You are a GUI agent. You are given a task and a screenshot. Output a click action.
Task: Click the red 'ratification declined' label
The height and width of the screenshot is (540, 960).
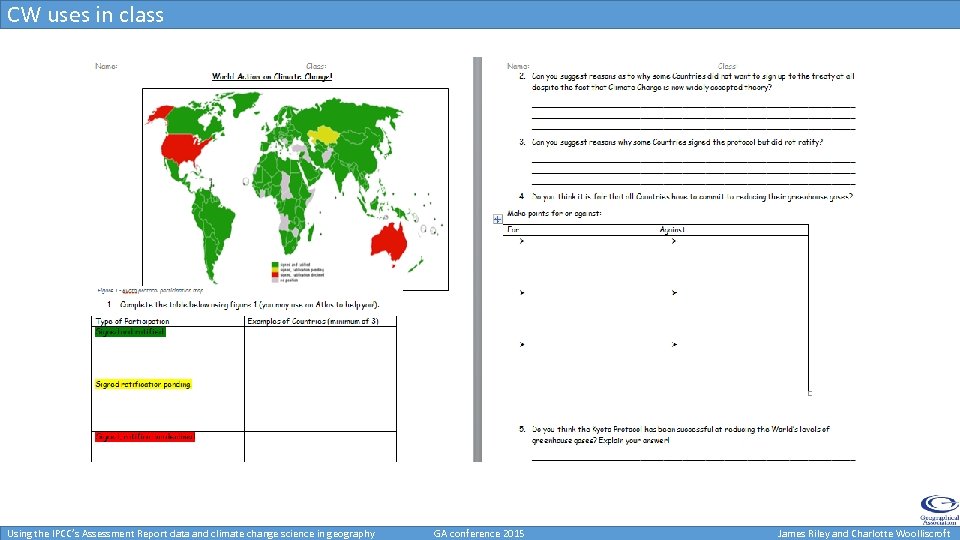pos(144,437)
